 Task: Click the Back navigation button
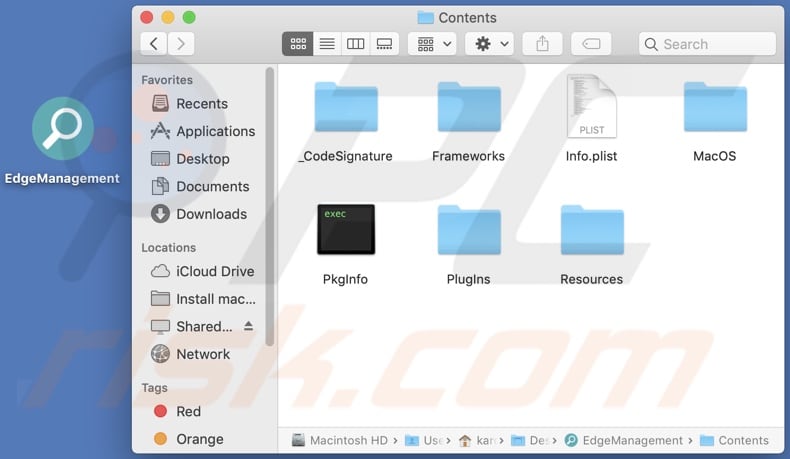pos(153,44)
